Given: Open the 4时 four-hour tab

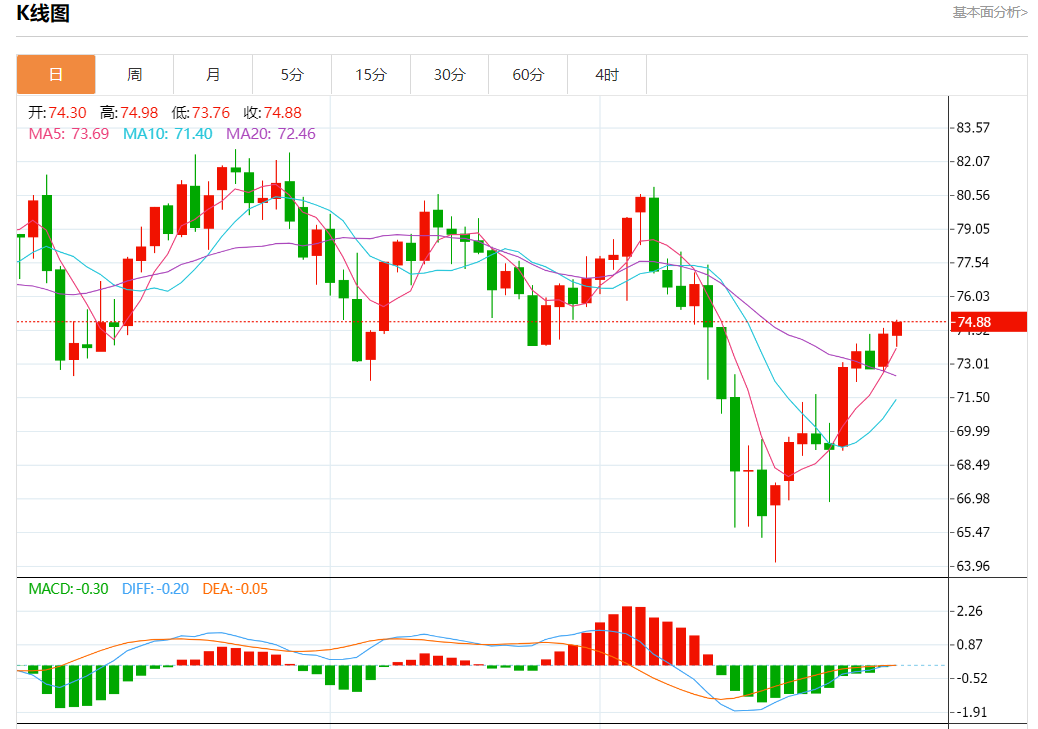Looking at the screenshot, I should [606, 75].
